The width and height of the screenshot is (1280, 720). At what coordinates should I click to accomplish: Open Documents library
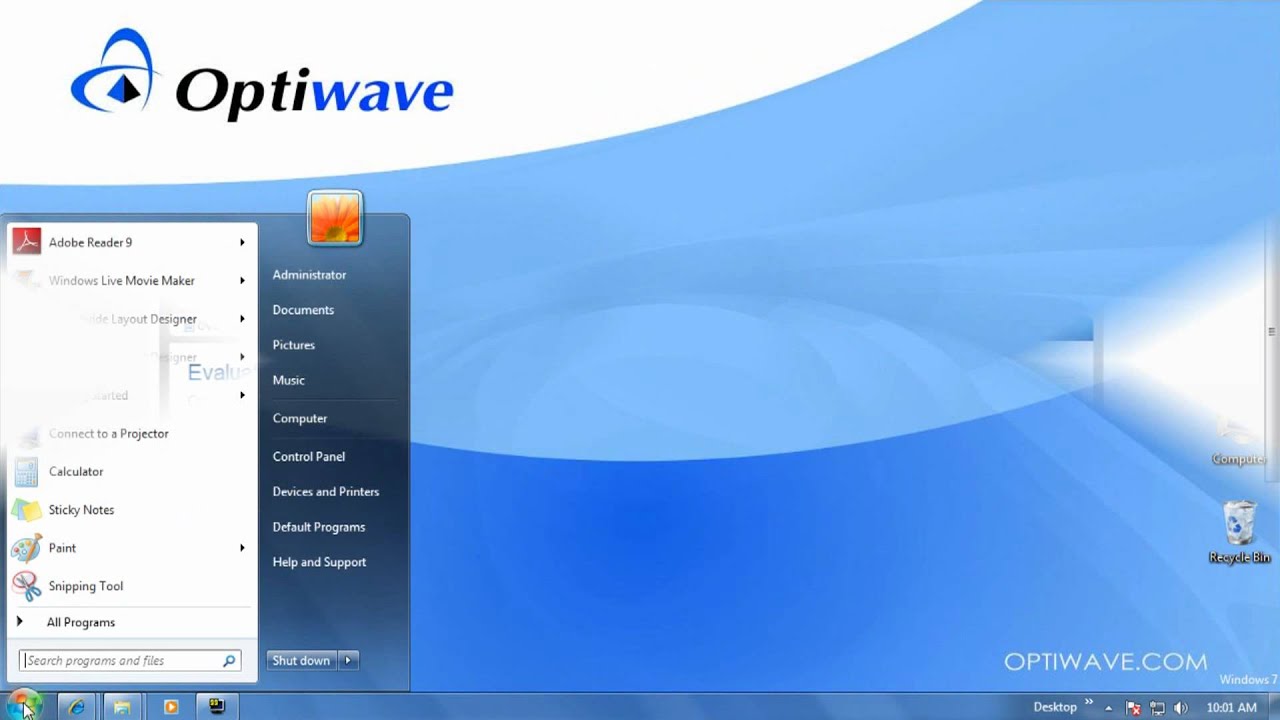(x=303, y=310)
